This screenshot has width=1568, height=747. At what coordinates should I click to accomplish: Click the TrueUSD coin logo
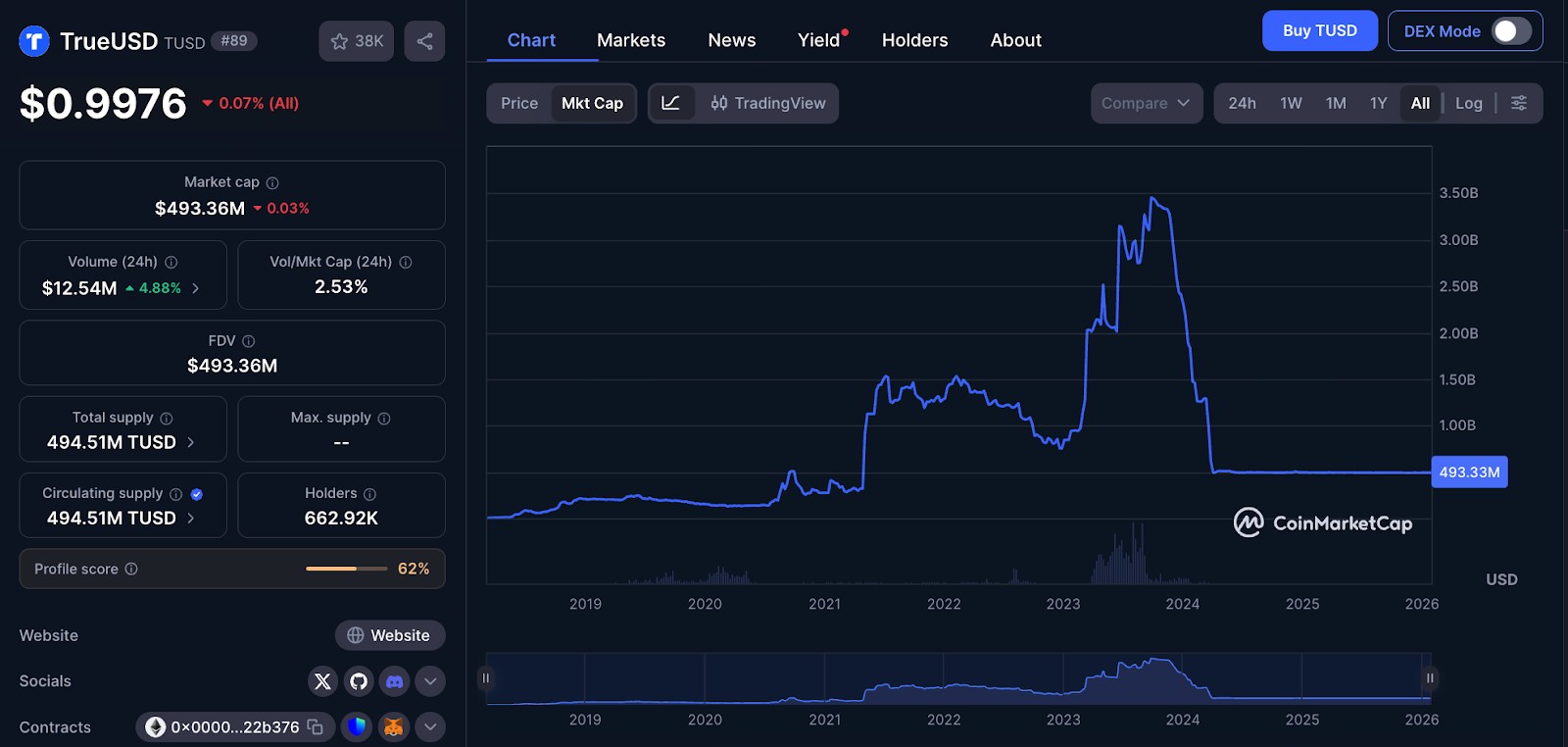click(x=34, y=41)
